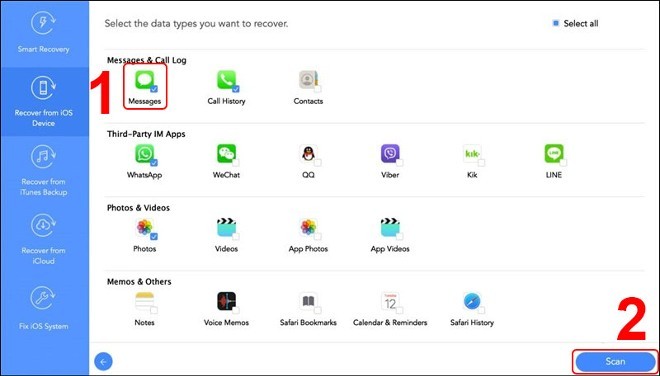The height and width of the screenshot is (376, 660).
Task: Click the Videos clapperboard icon
Action: (226, 227)
